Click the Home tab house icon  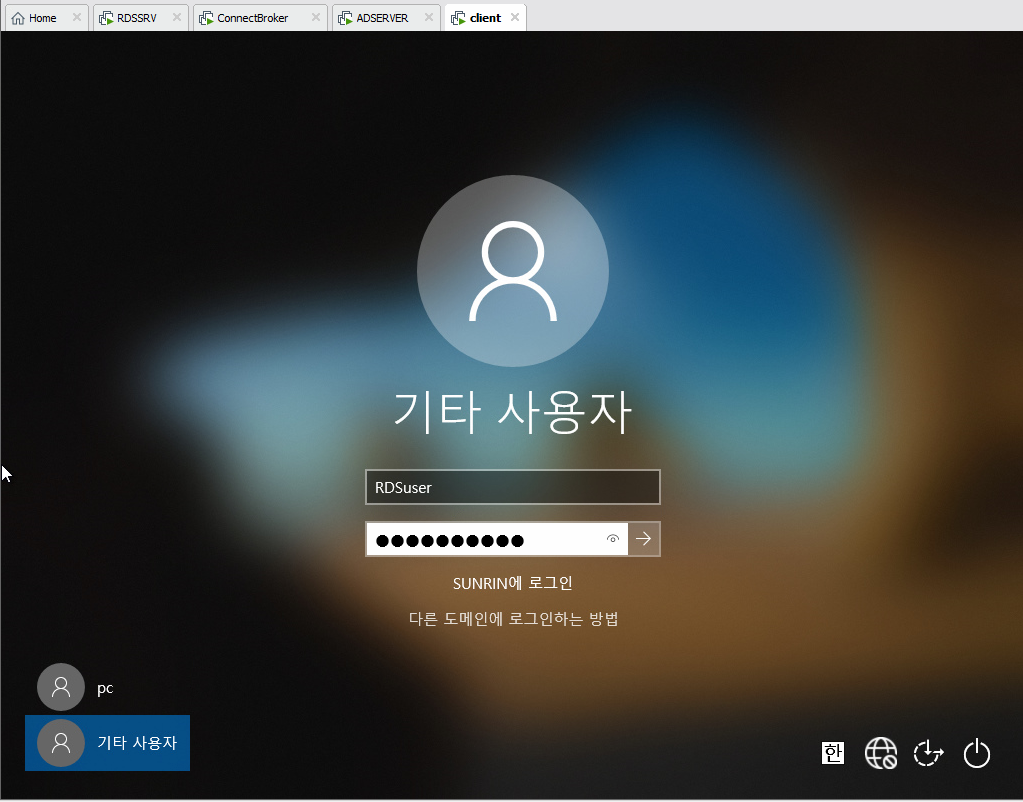[x=18, y=18]
